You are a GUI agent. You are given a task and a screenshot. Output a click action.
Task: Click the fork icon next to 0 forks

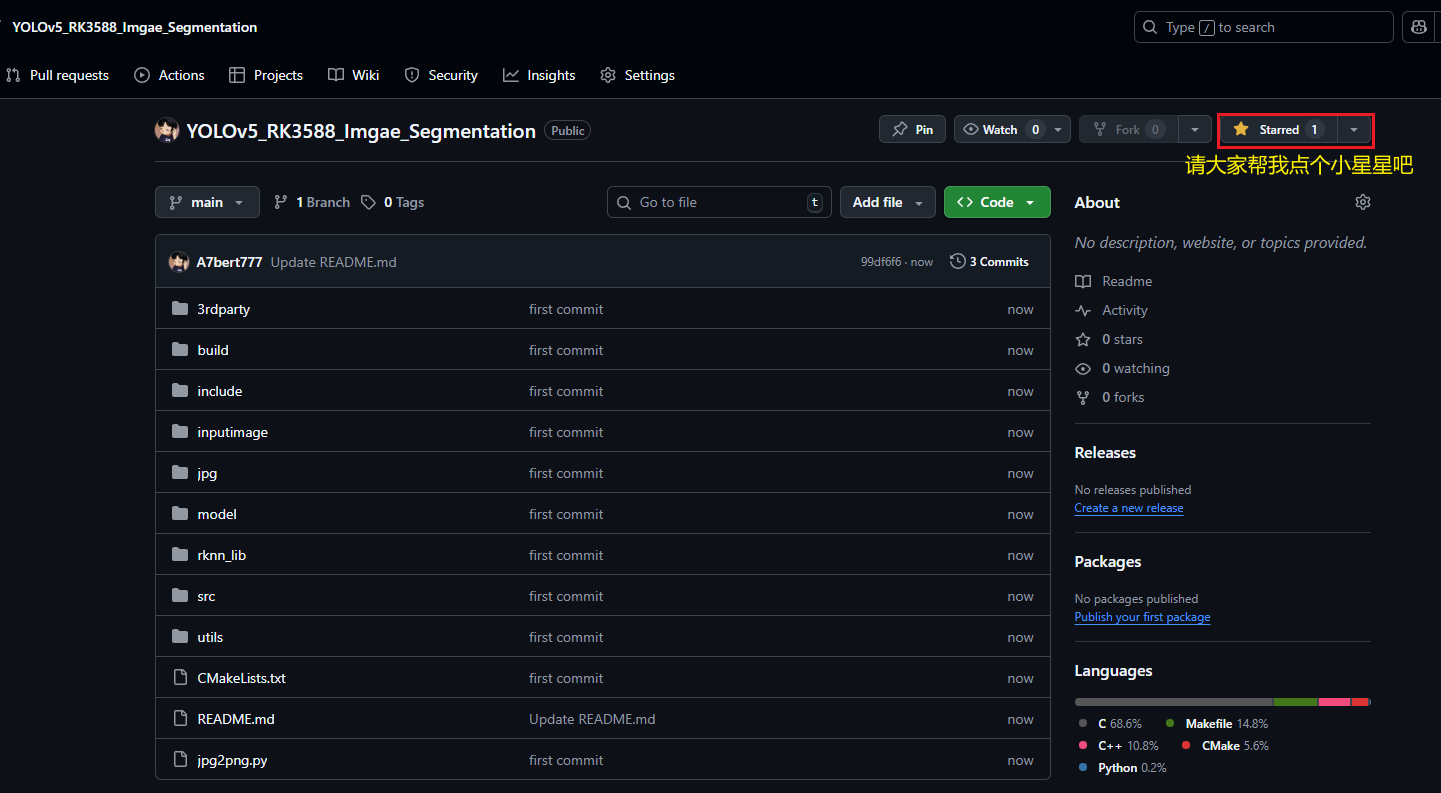coord(1083,398)
